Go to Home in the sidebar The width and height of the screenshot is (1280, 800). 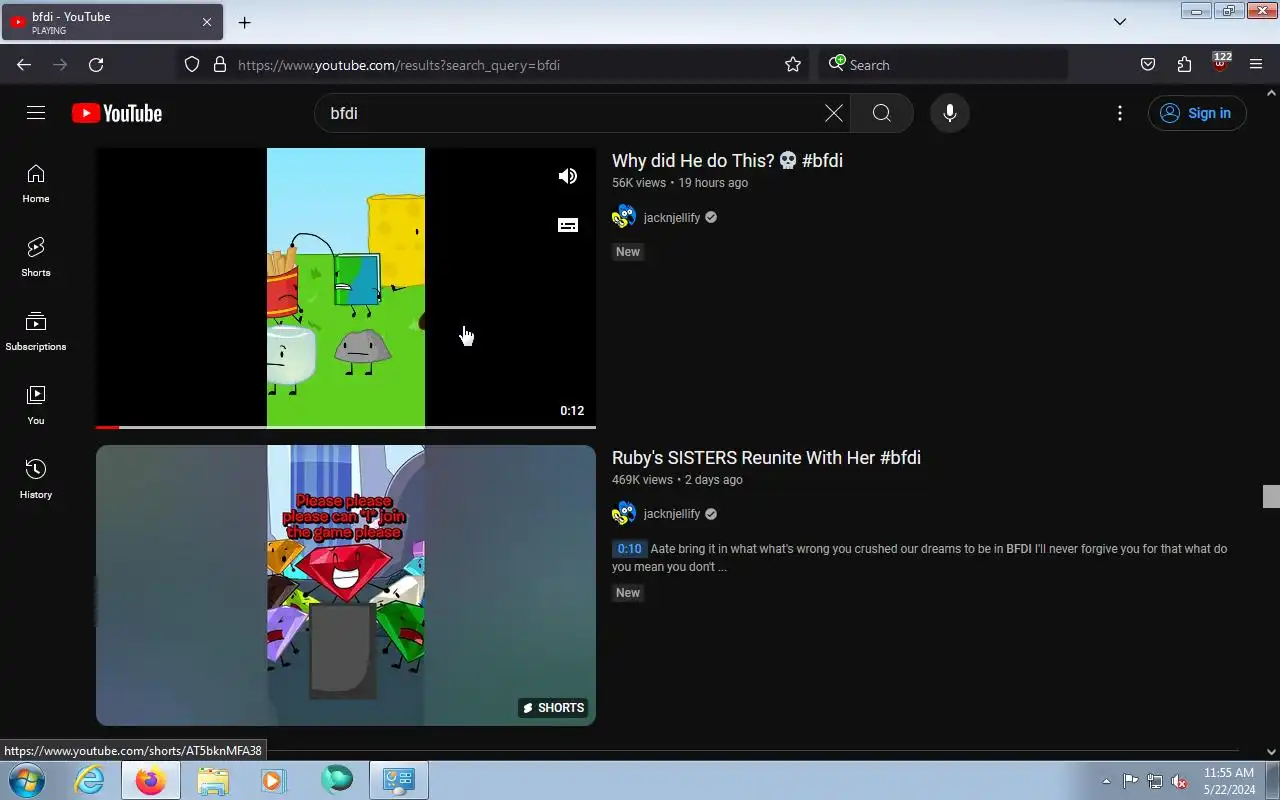coord(36,184)
